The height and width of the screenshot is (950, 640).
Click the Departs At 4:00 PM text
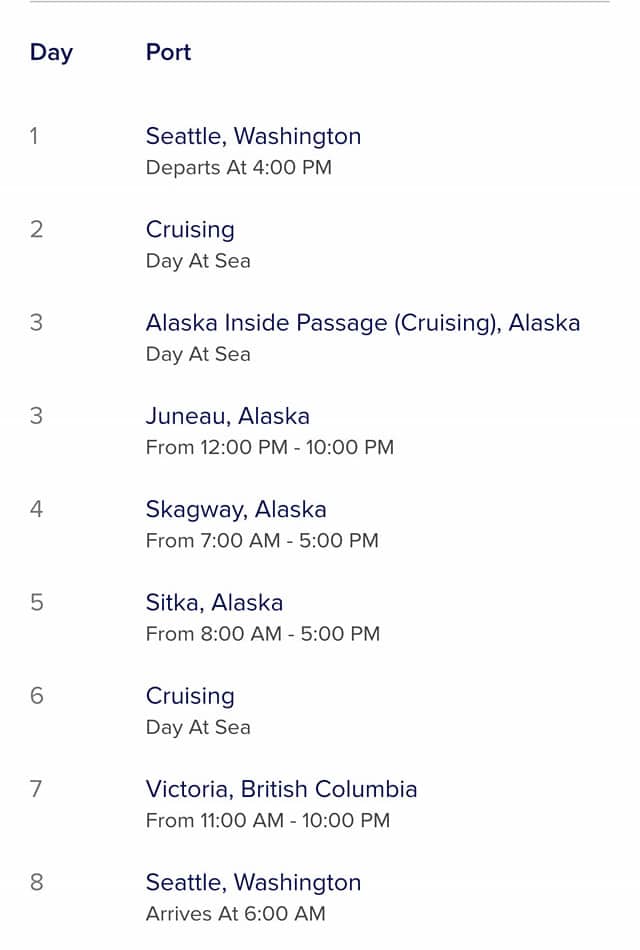239,168
